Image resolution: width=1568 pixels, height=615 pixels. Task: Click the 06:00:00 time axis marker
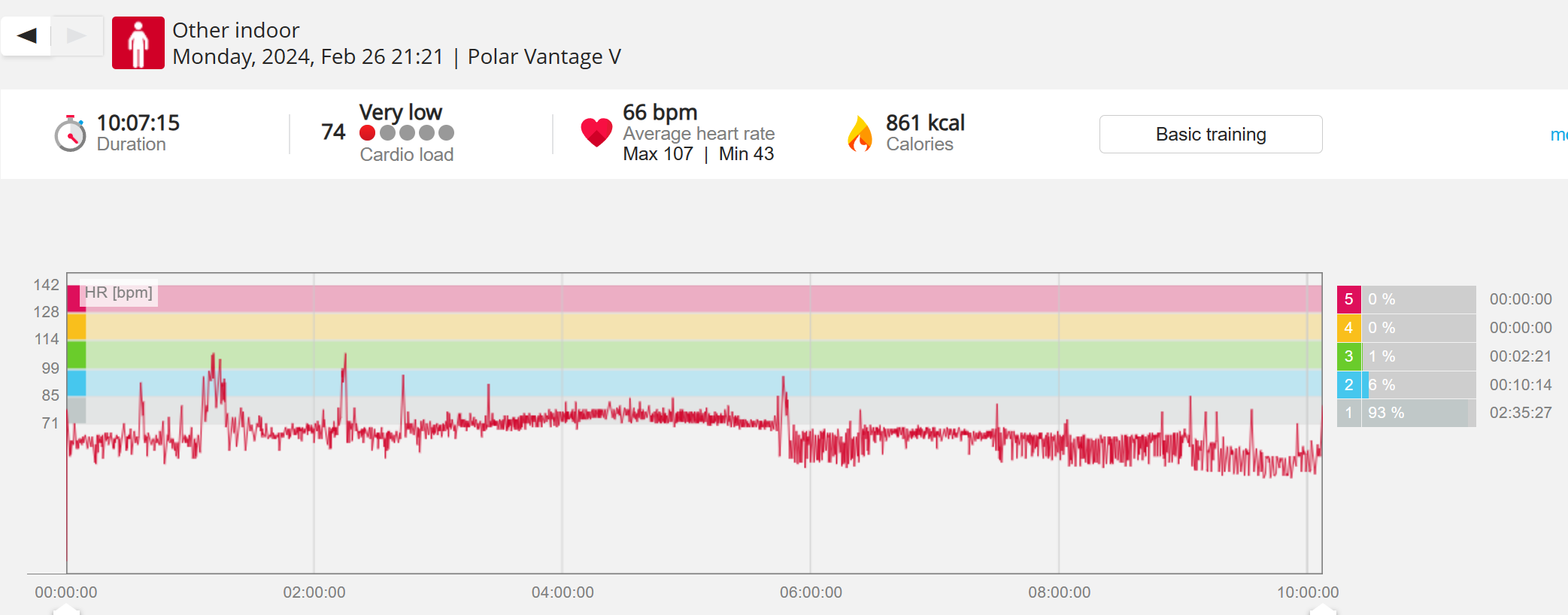[811, 592]
